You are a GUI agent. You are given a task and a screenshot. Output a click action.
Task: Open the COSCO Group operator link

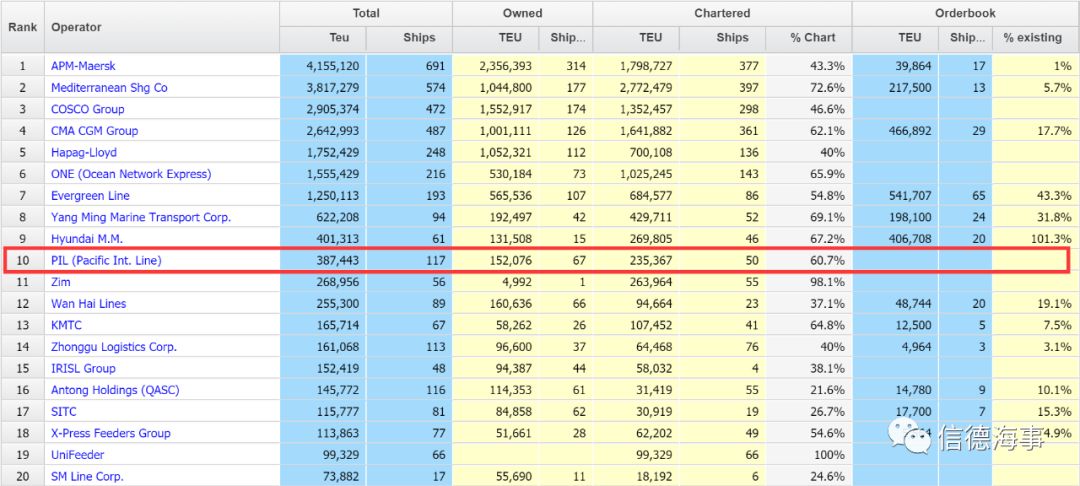click(87, 109)
